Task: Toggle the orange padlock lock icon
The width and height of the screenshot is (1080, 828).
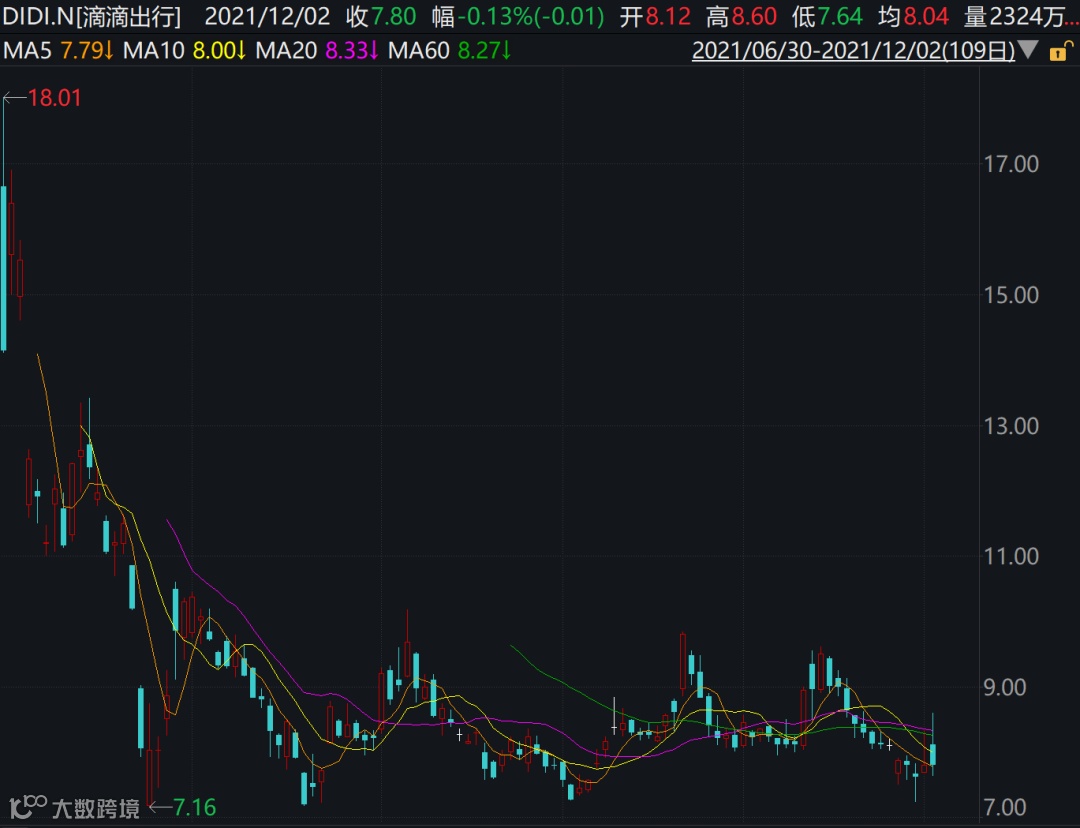Action: tap(1061, 52)
